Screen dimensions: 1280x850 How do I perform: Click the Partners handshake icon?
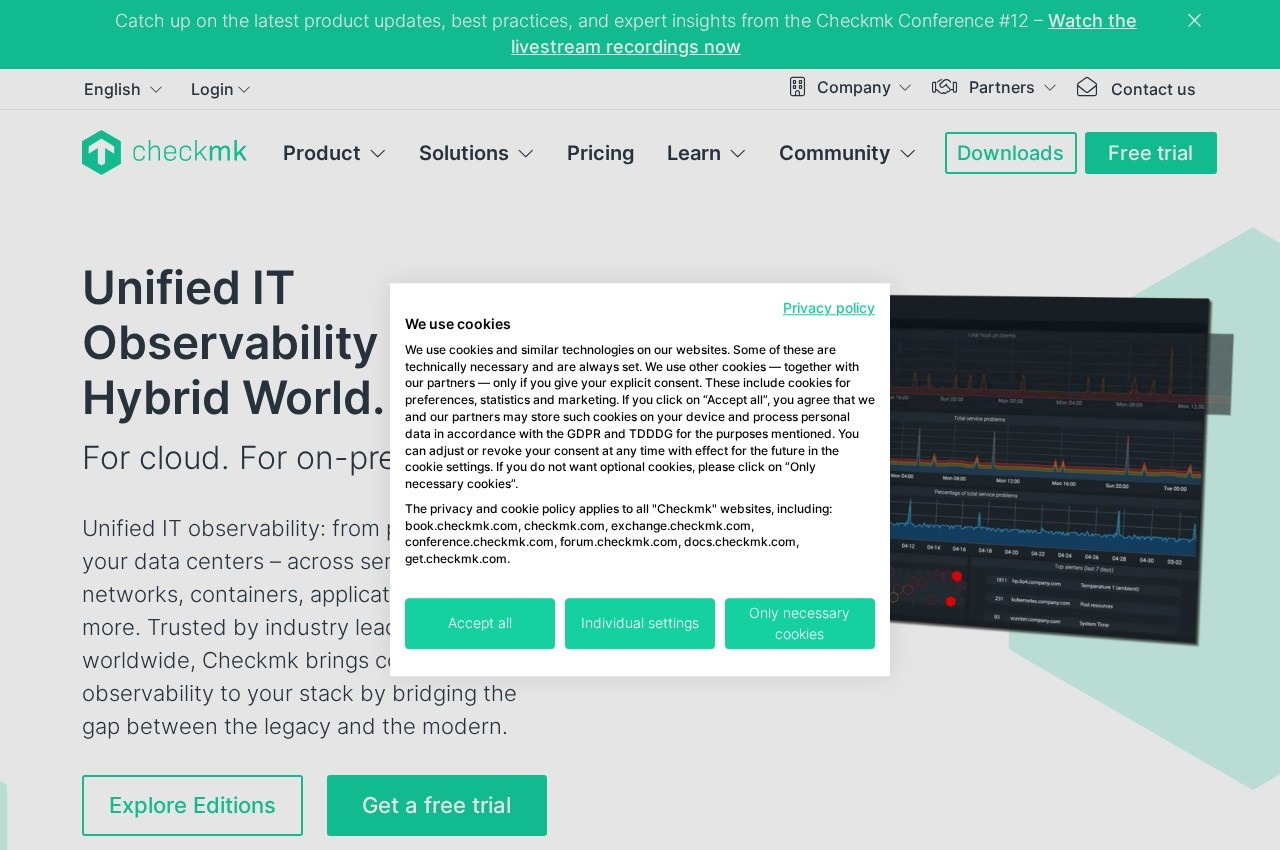point(944,87)
